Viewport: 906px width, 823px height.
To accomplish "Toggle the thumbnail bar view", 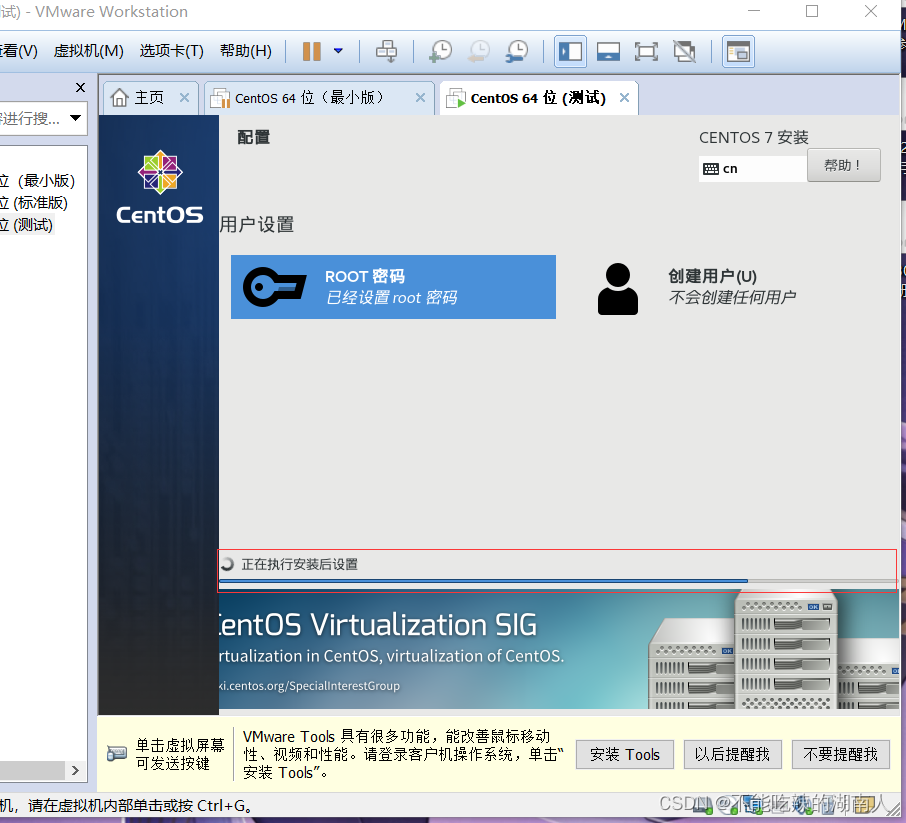I will pyautogui.click(x=608, y=51).
